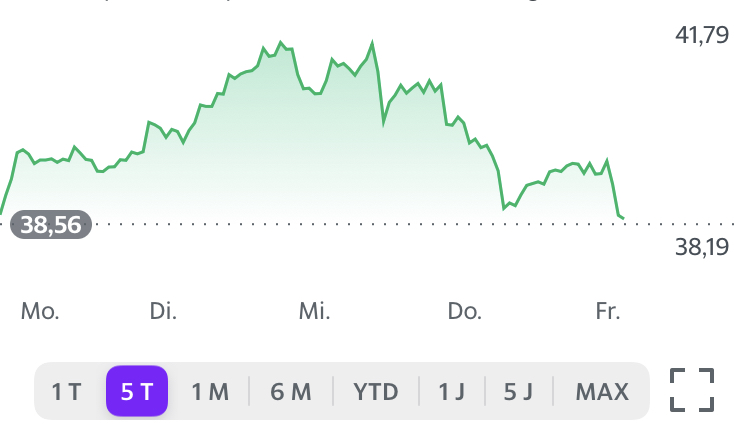Click the highlighted 5 T range tab
This screenshot has height=437, width=742.
pos(137,391)
